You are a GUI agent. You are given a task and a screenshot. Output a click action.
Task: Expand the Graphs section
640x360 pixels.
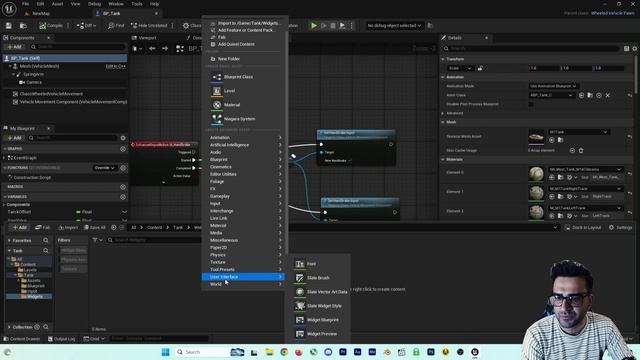pyautogui.click(x=4, y=149)
